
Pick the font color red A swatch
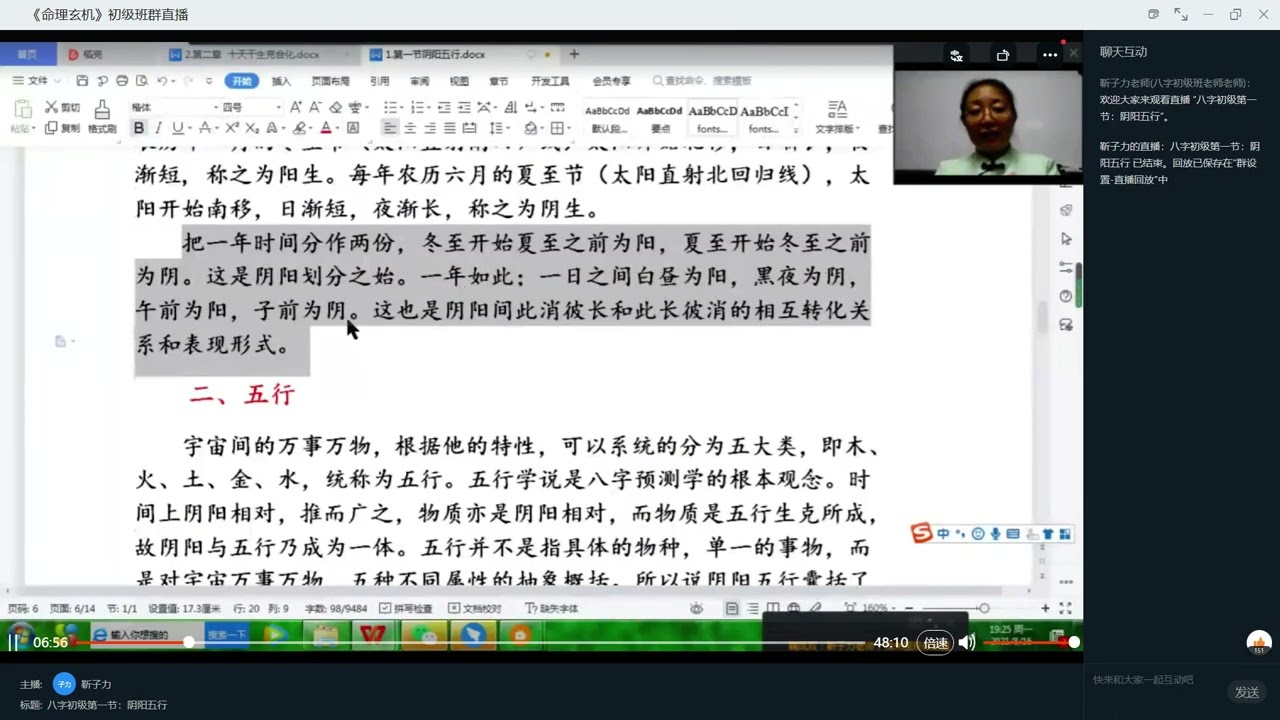[325, 128]
